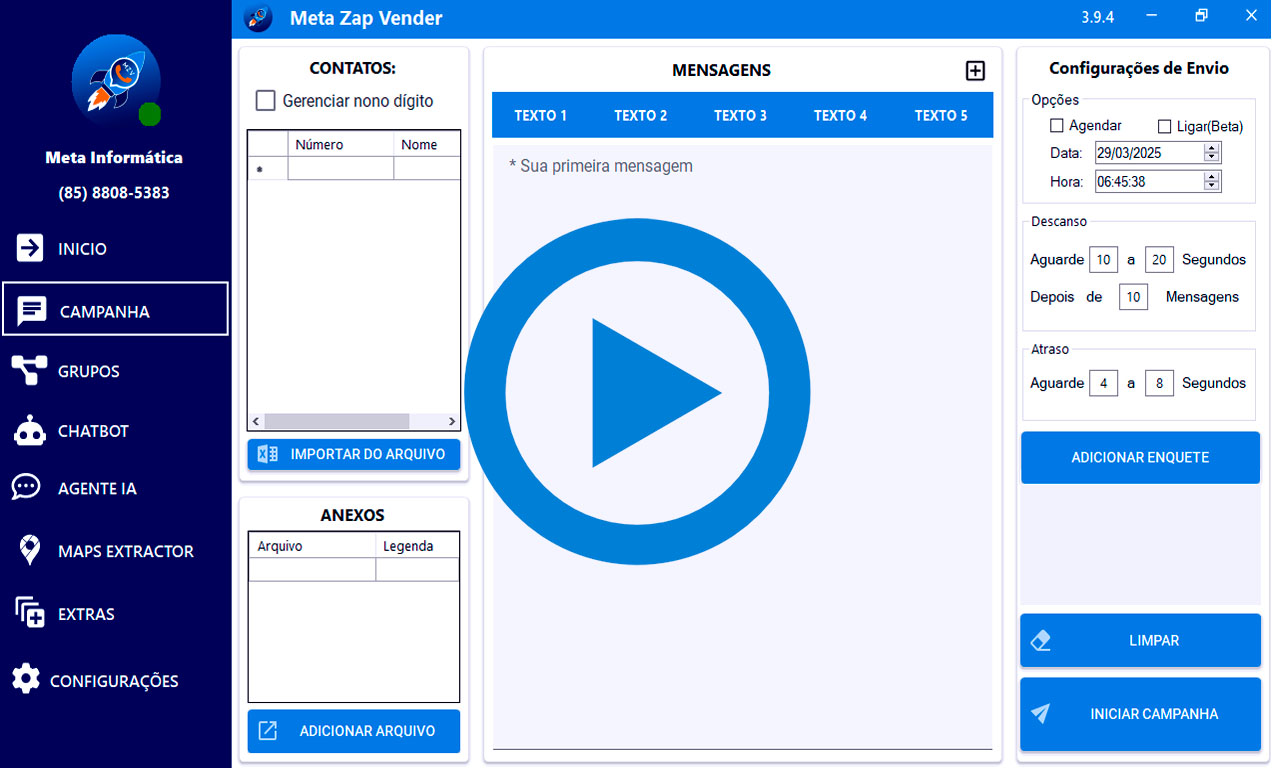
Task: Click contacts scrollbar left arrow
Action: tap(256, 421)
